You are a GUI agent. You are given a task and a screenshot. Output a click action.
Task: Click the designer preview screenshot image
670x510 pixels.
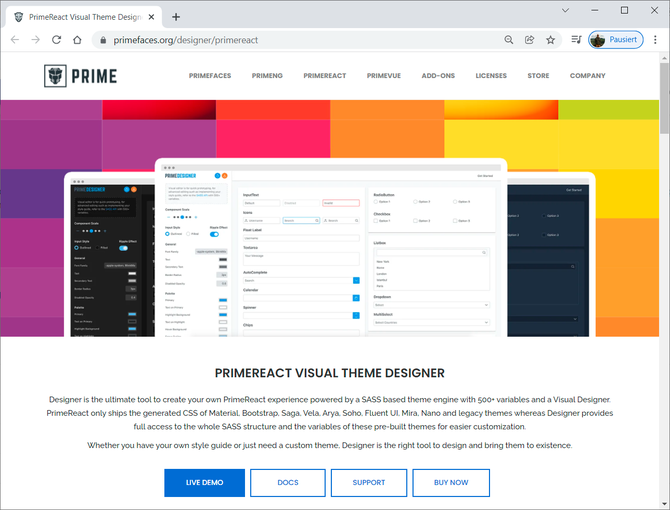click(x=329, y=248)
